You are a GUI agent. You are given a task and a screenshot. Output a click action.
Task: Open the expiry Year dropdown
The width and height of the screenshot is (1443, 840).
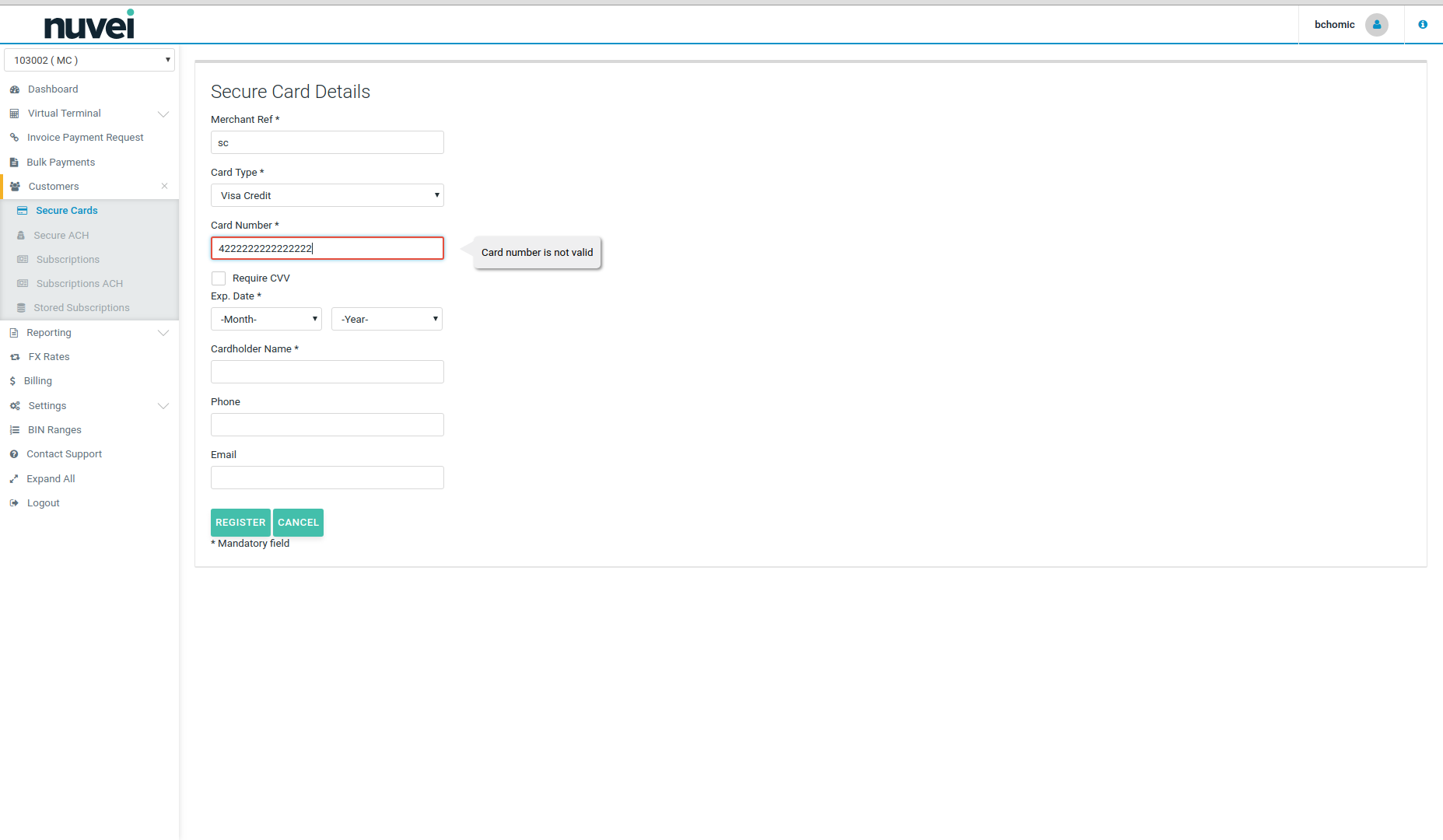[387, 319]
